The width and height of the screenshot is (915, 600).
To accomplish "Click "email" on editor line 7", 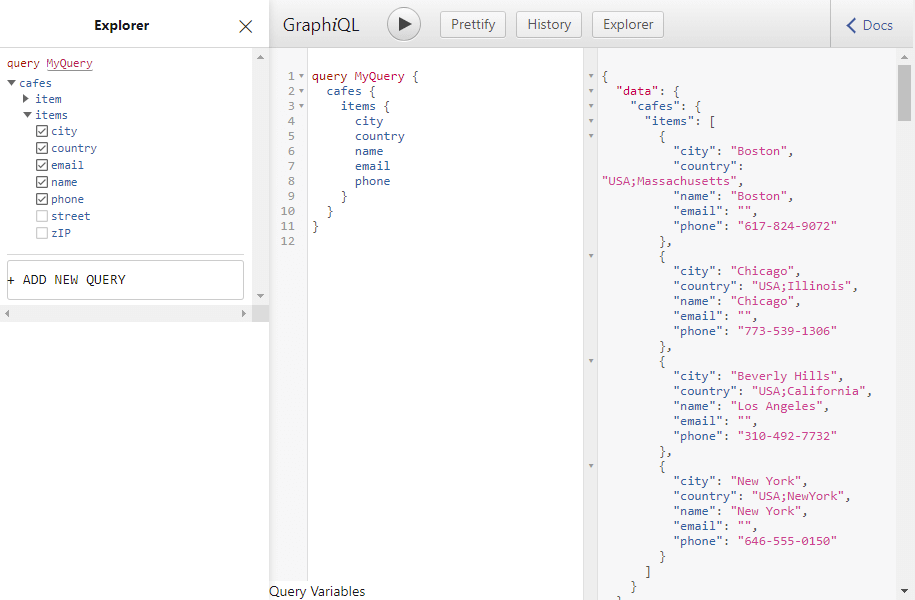I will pos(372,166).
